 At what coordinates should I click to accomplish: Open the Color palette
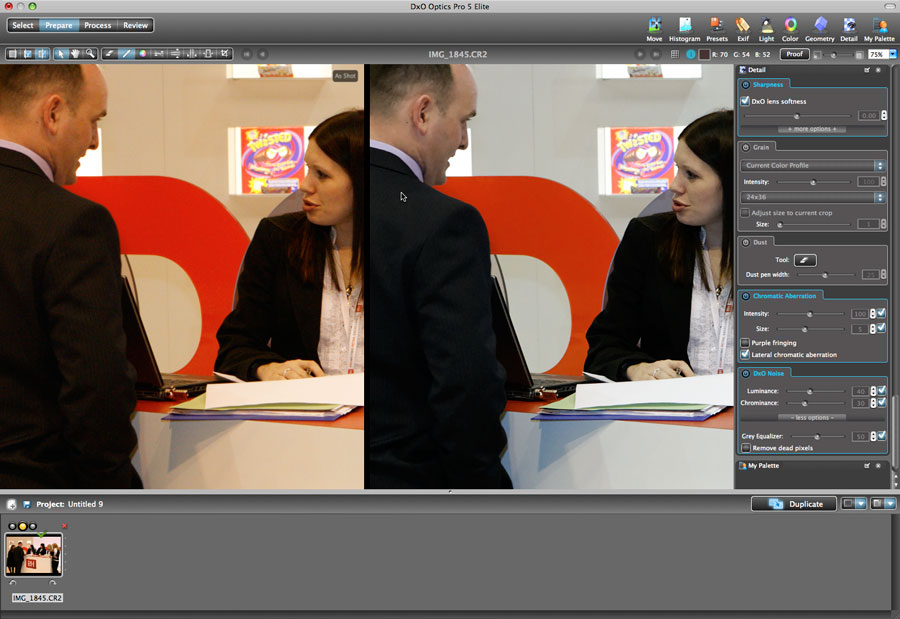click(x=790, y=28)
